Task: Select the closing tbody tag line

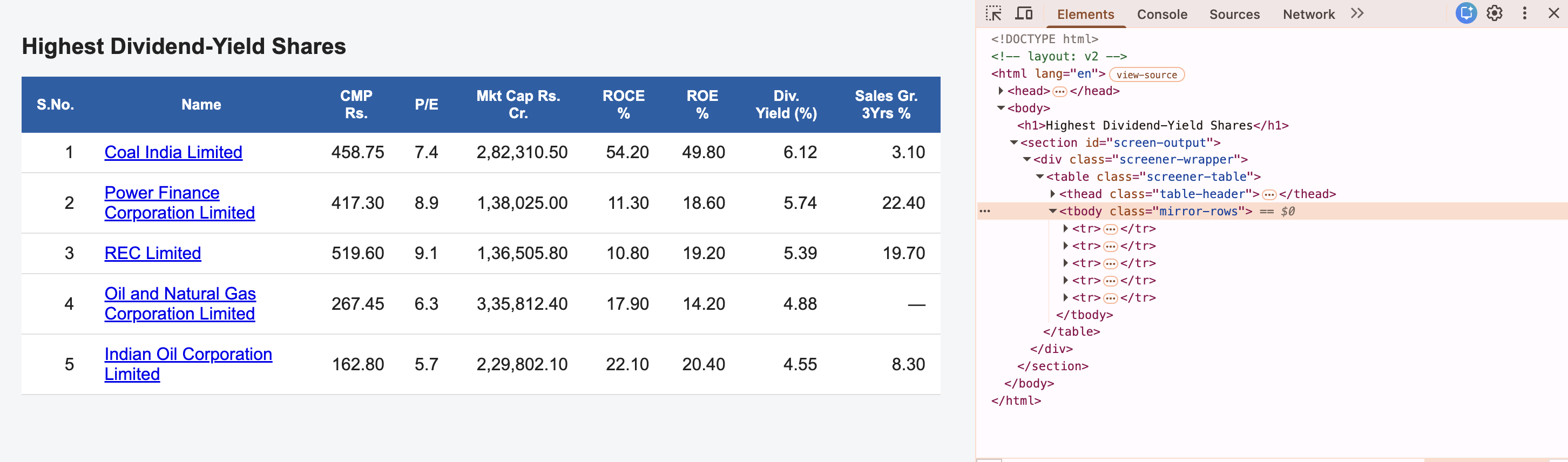Action: pyautogui.click(x=1084, y=315)
